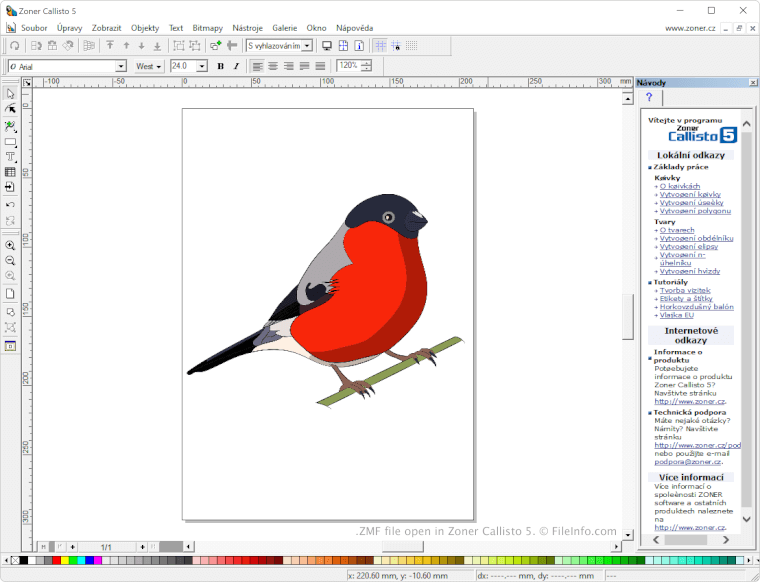The height and width of the screenshot is (582, 760).
Task: Select the Text tool in the left toolbox
Action: (10, 157)
